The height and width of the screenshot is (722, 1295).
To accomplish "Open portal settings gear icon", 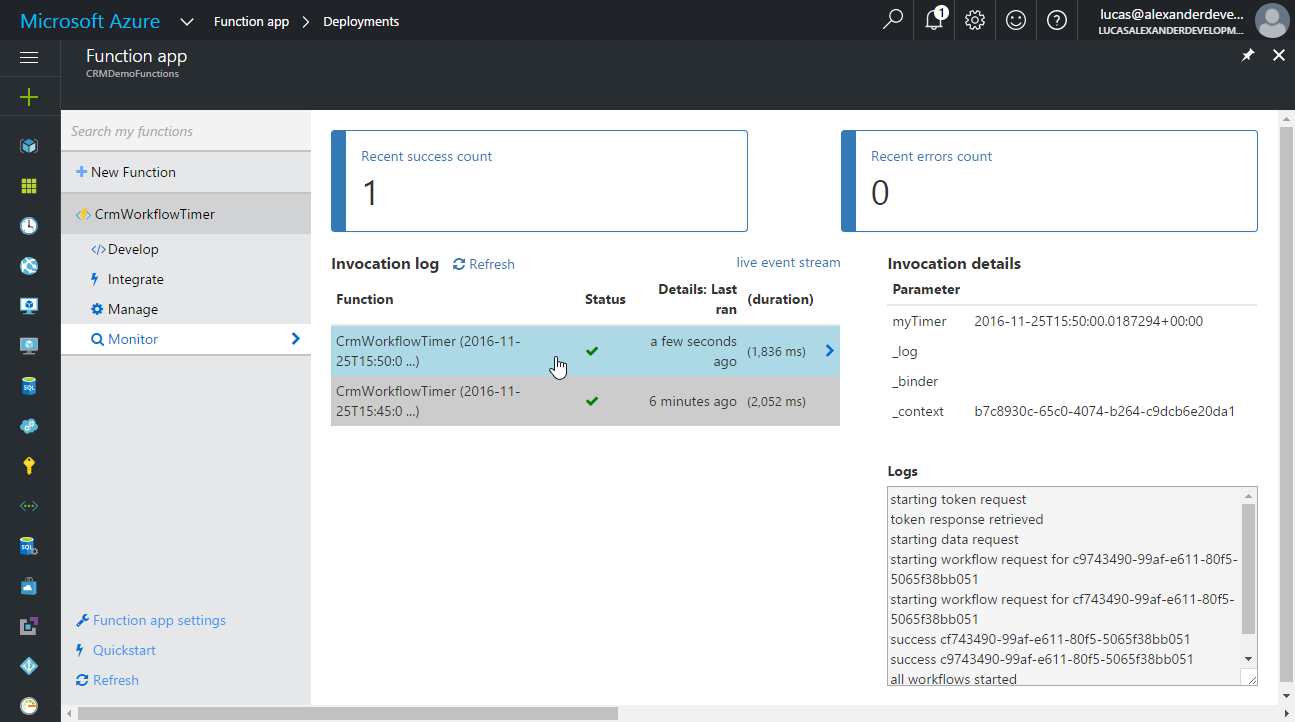I will coord(975,20).
